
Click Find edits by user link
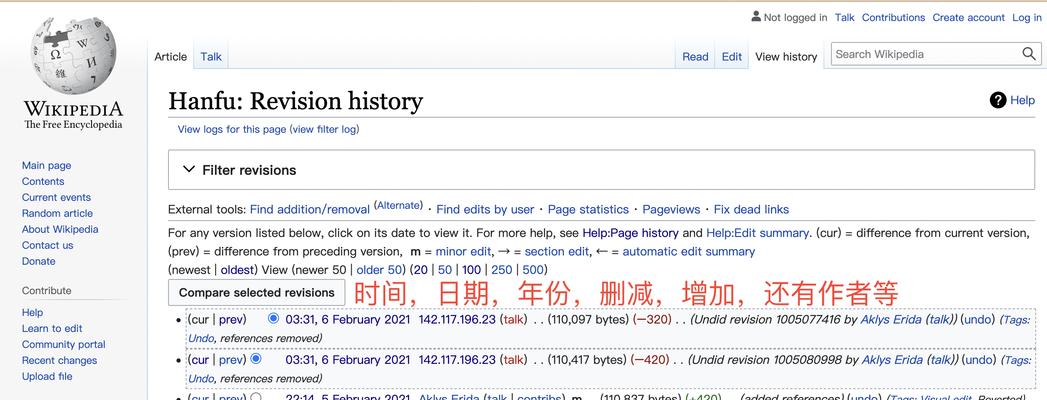[485, 210]
